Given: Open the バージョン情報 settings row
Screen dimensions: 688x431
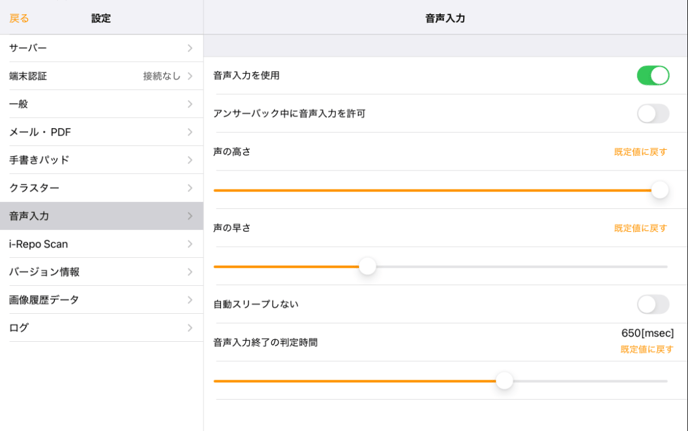Looking at the screenshot, I should click(101, 272).
